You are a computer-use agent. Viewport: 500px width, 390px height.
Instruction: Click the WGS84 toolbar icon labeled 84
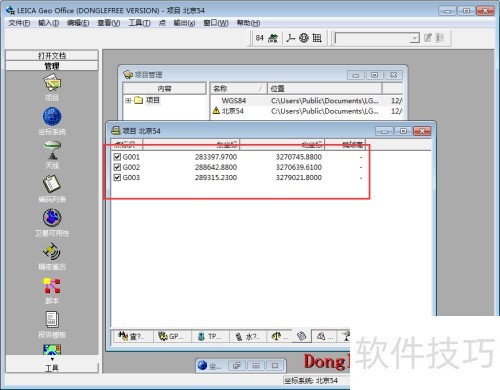pyautogui.click(x=259, y=38)
